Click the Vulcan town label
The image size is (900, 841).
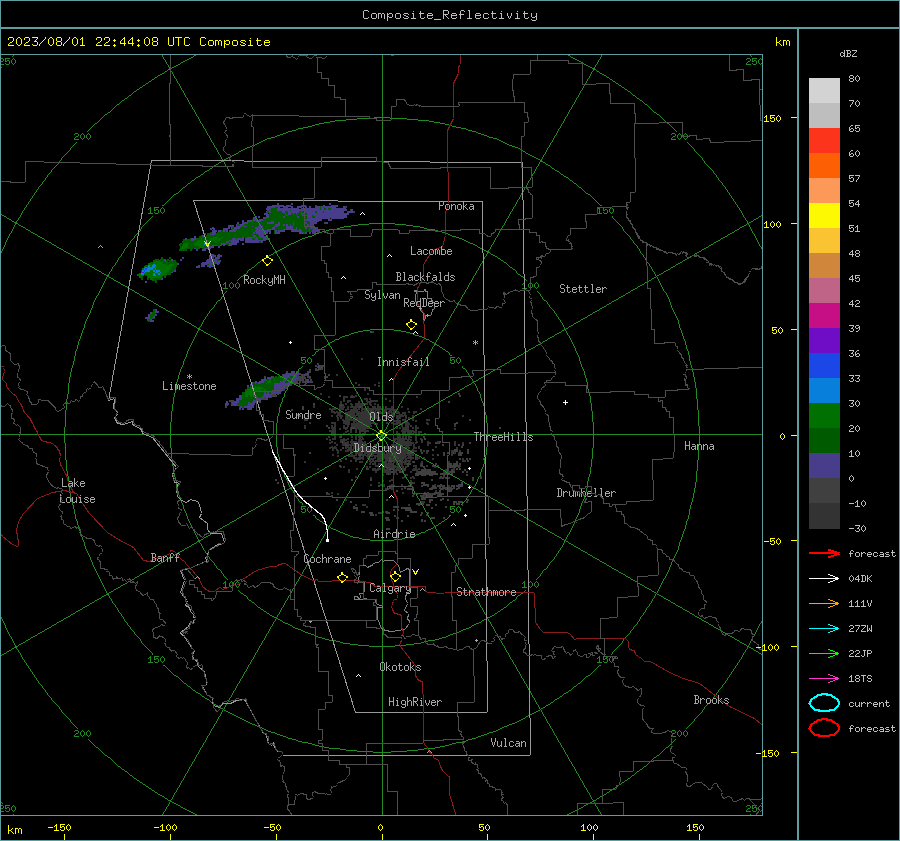(x=508, y=743)
